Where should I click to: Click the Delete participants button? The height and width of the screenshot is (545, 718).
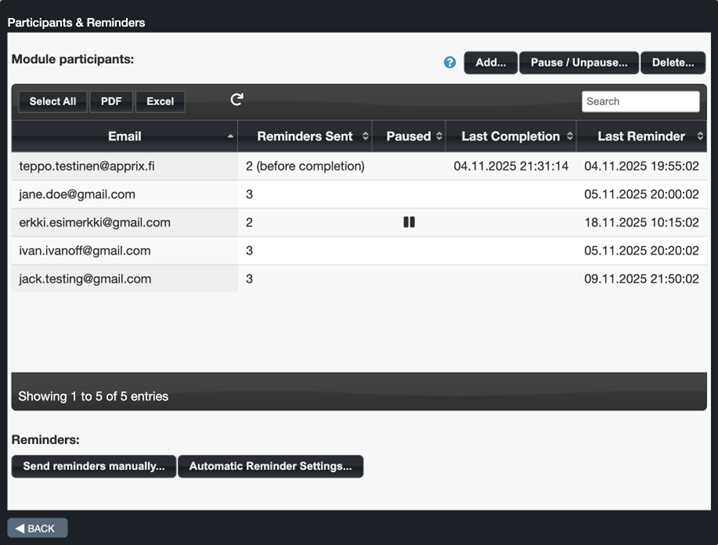[673, 63]
